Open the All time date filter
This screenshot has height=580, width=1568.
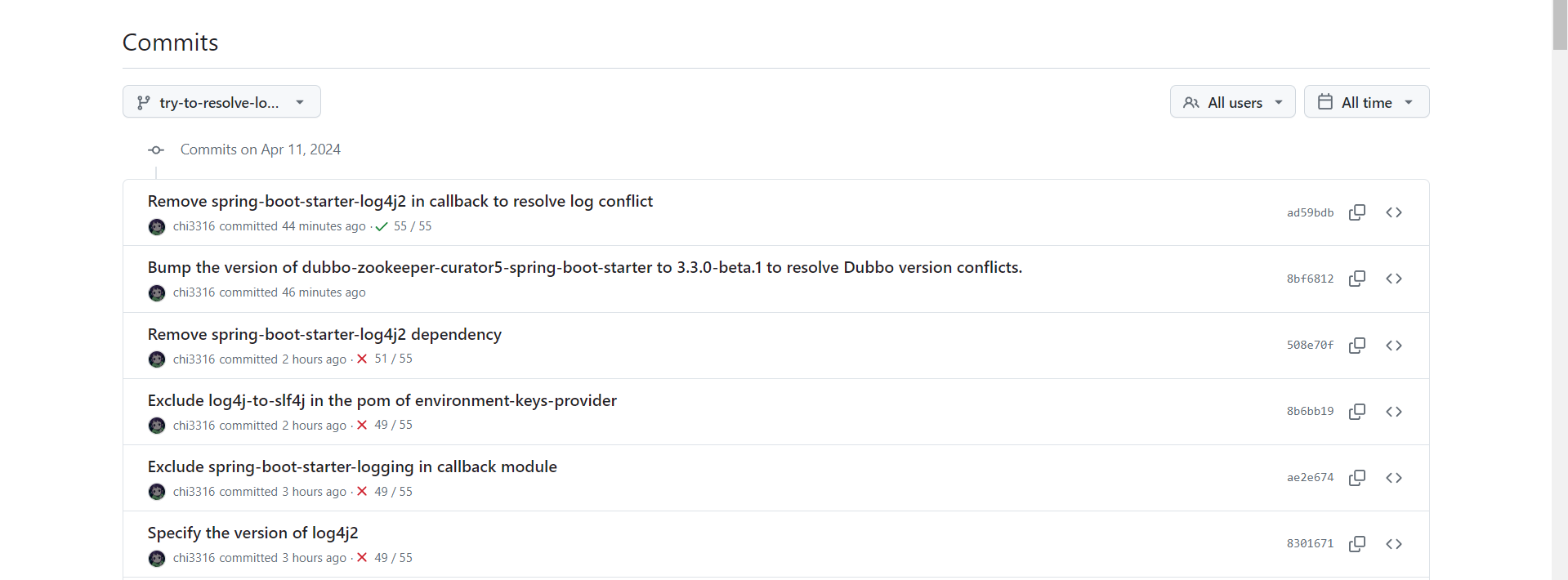point(1366,102)
